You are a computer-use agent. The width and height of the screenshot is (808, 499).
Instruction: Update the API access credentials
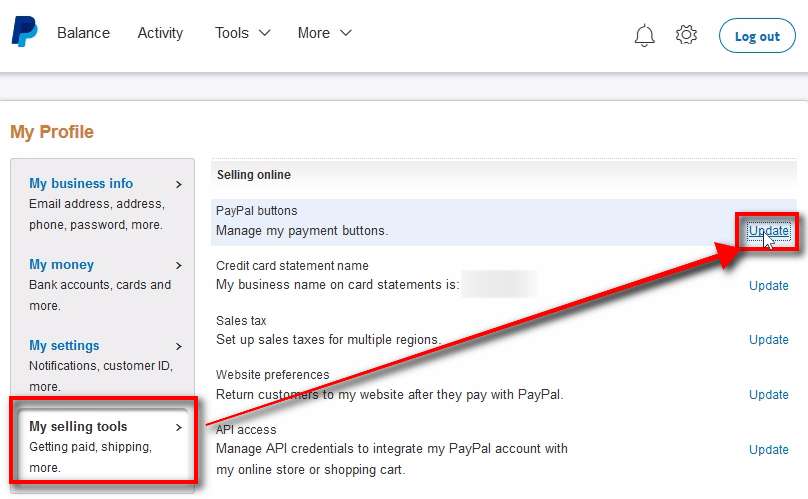point(768,449)
